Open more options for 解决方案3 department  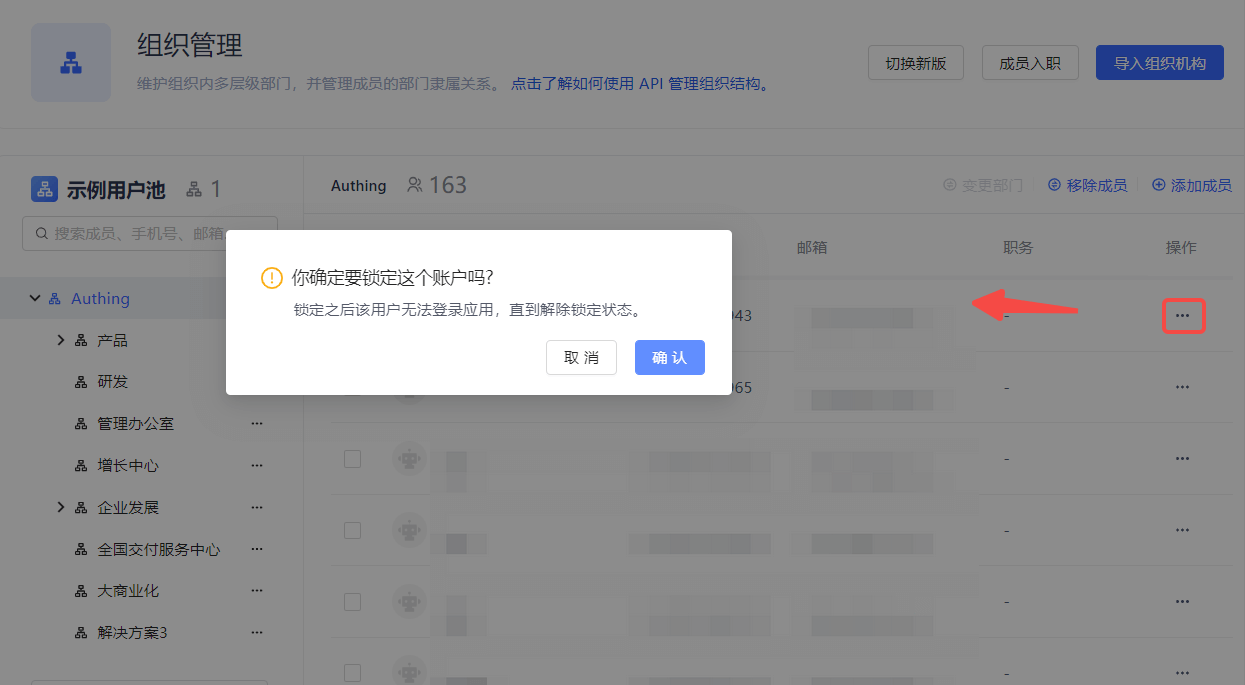pyautogui.click(x=257, y=633)
